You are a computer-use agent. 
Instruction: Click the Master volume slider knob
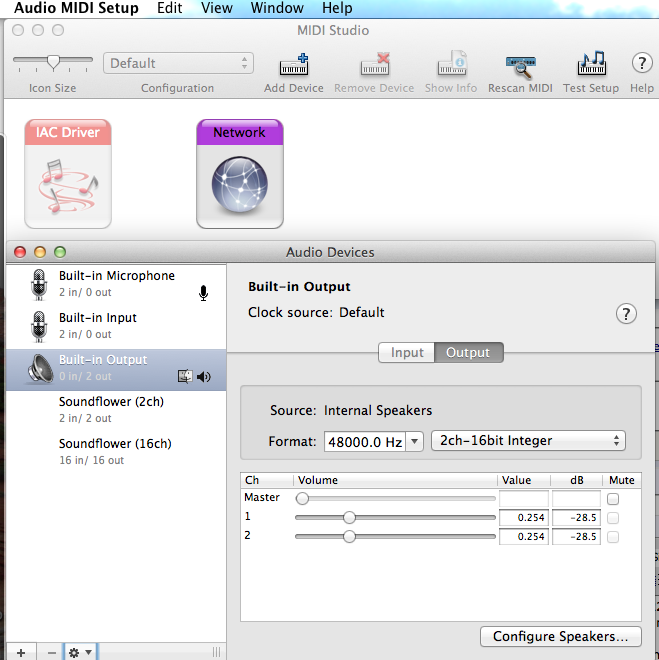(302, 498)
